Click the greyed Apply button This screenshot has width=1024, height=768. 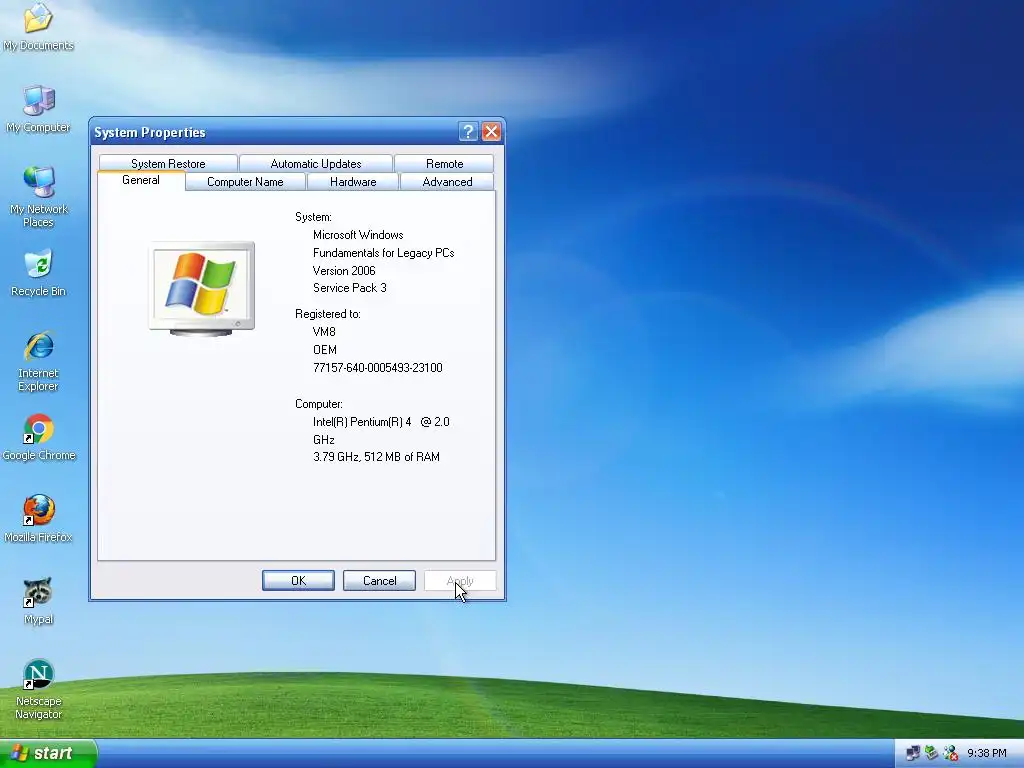pyautogui.click(x=460, y=581)
